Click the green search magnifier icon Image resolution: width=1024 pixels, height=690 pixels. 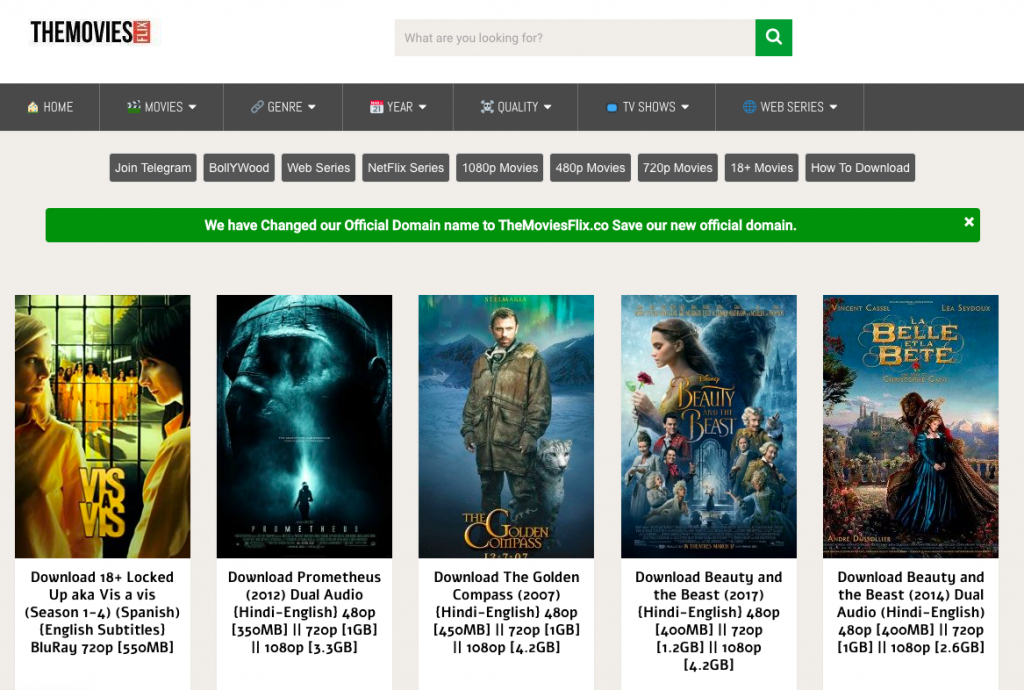tap(773, 37)
